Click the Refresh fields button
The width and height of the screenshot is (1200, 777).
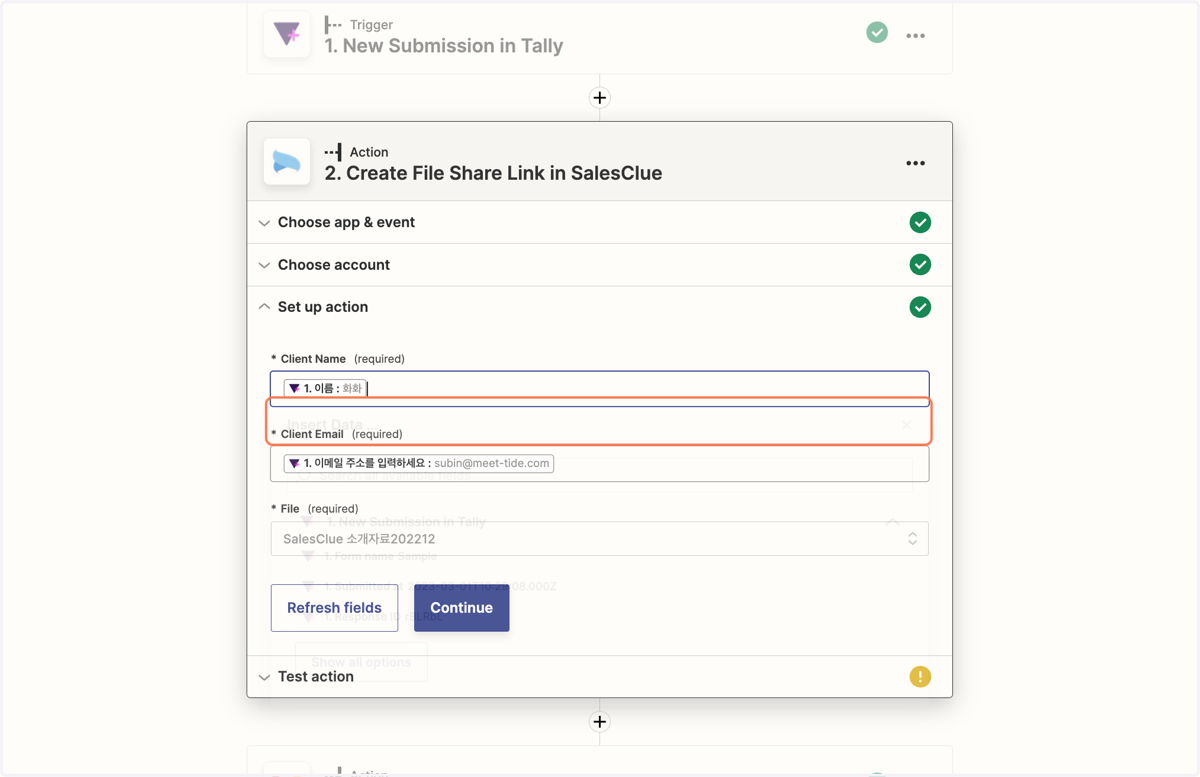[334, 608]
